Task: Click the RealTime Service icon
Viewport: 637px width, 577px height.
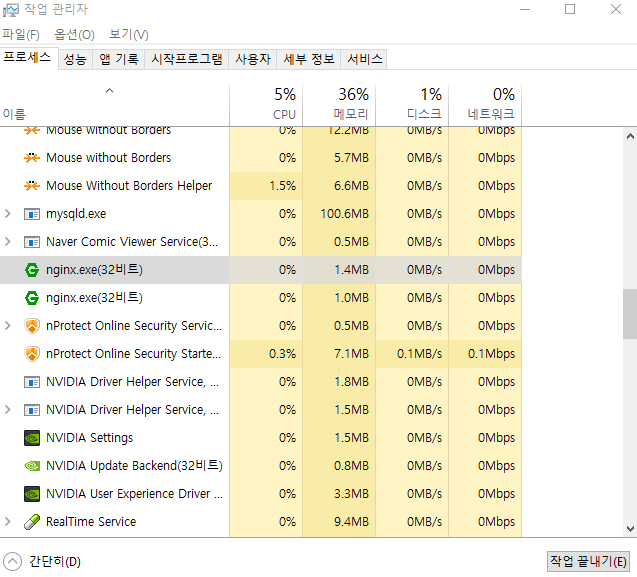Action: coord(32,522)
